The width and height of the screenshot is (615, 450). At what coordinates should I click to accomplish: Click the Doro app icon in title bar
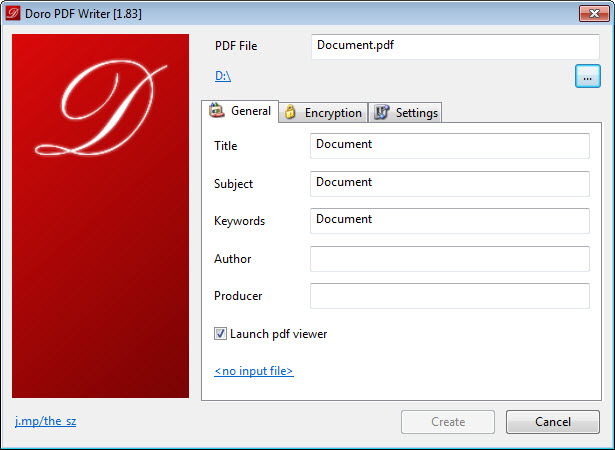[12, 13]
